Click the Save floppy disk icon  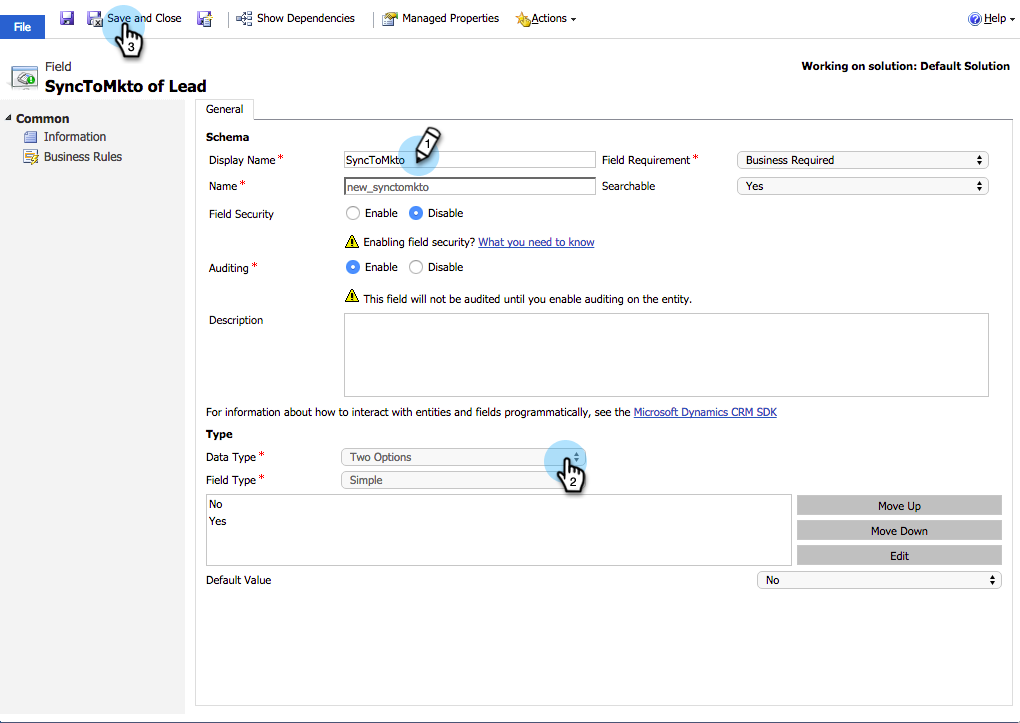[x=66, y=18]
